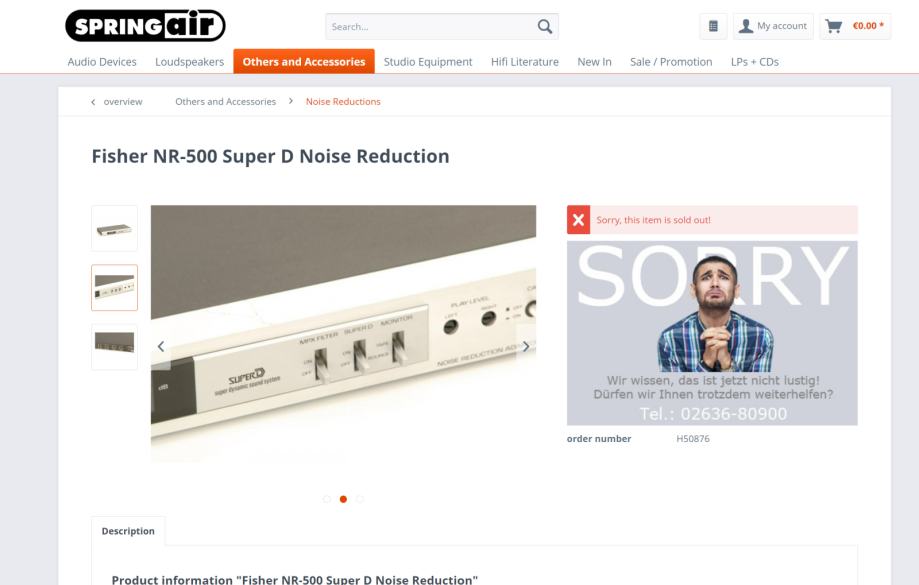Show the next product image arrow
Image resolution: width=919 pixels, height=585 pixels.
click(x=526, y=346)
